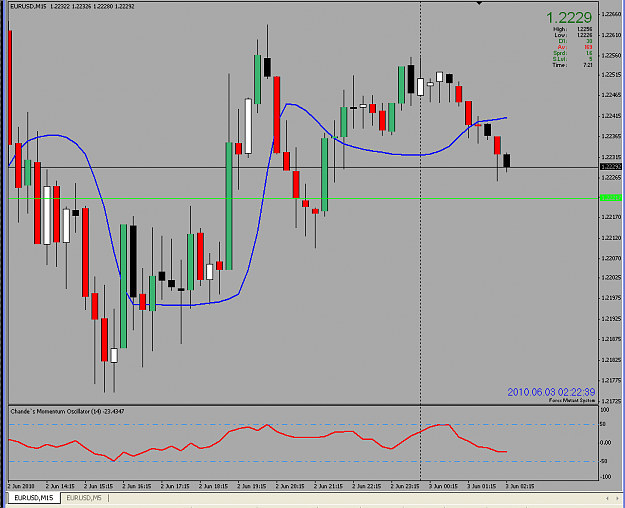Click the 2 Jun 2010 date label
The width and height of the screenshot is (625, 508).
point(21,486)
